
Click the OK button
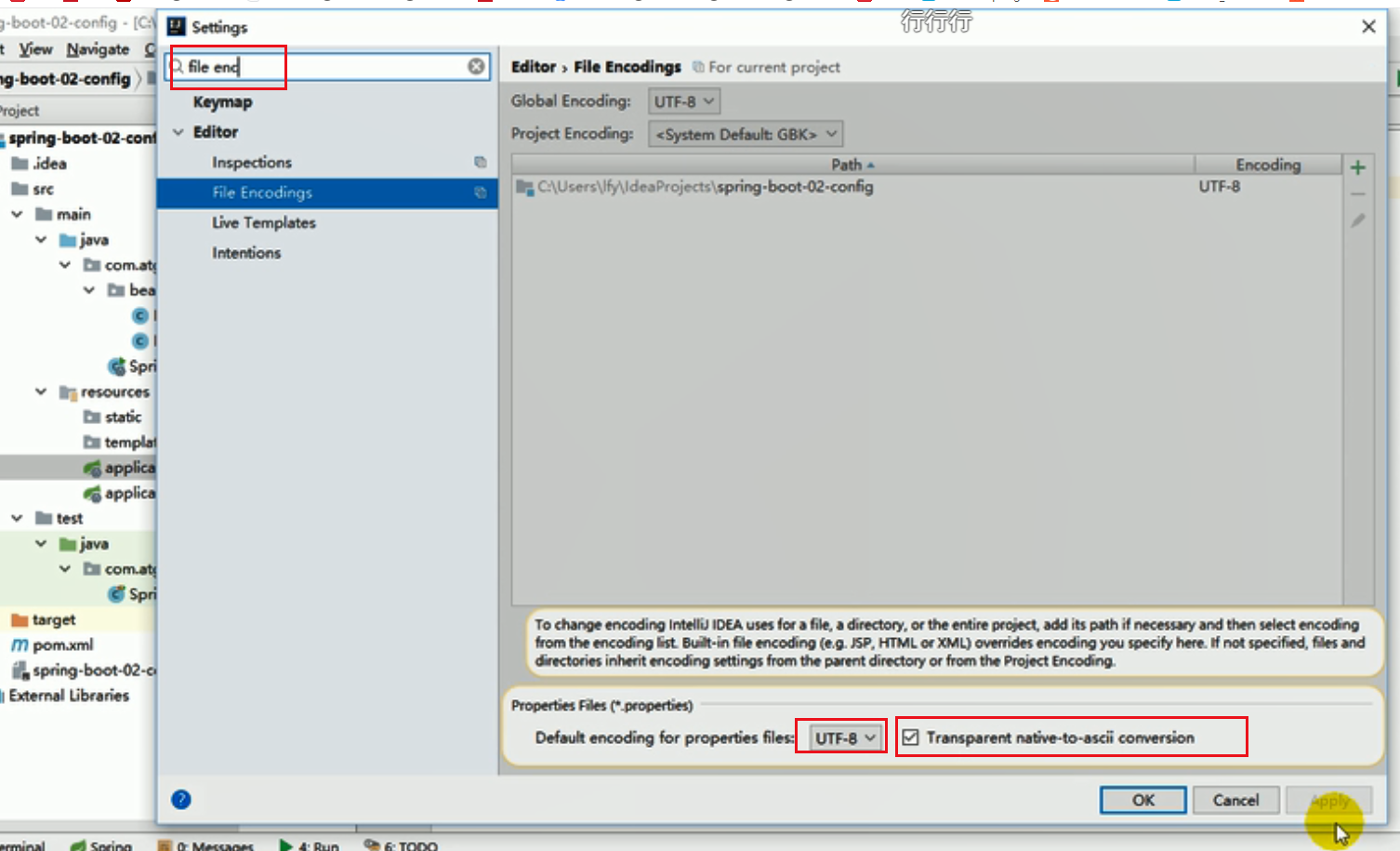click(x=1143, y=800)
